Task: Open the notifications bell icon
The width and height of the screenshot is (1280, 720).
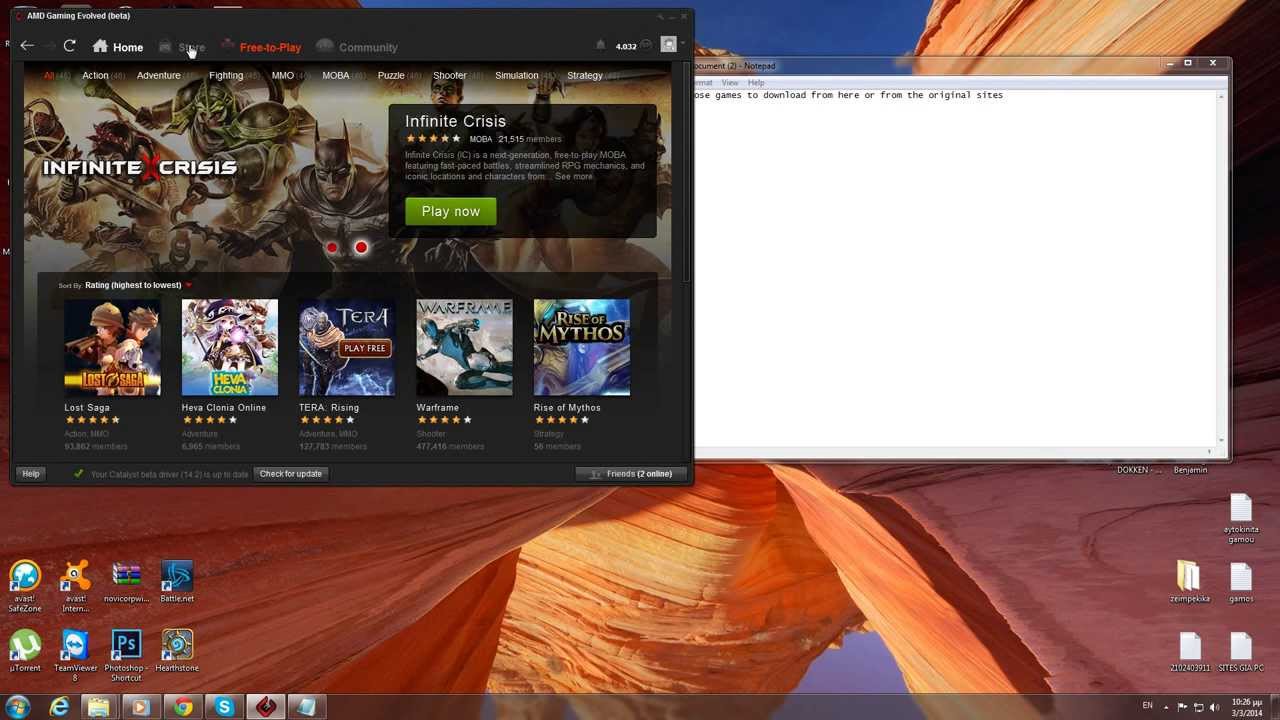Action: point(600,45)
